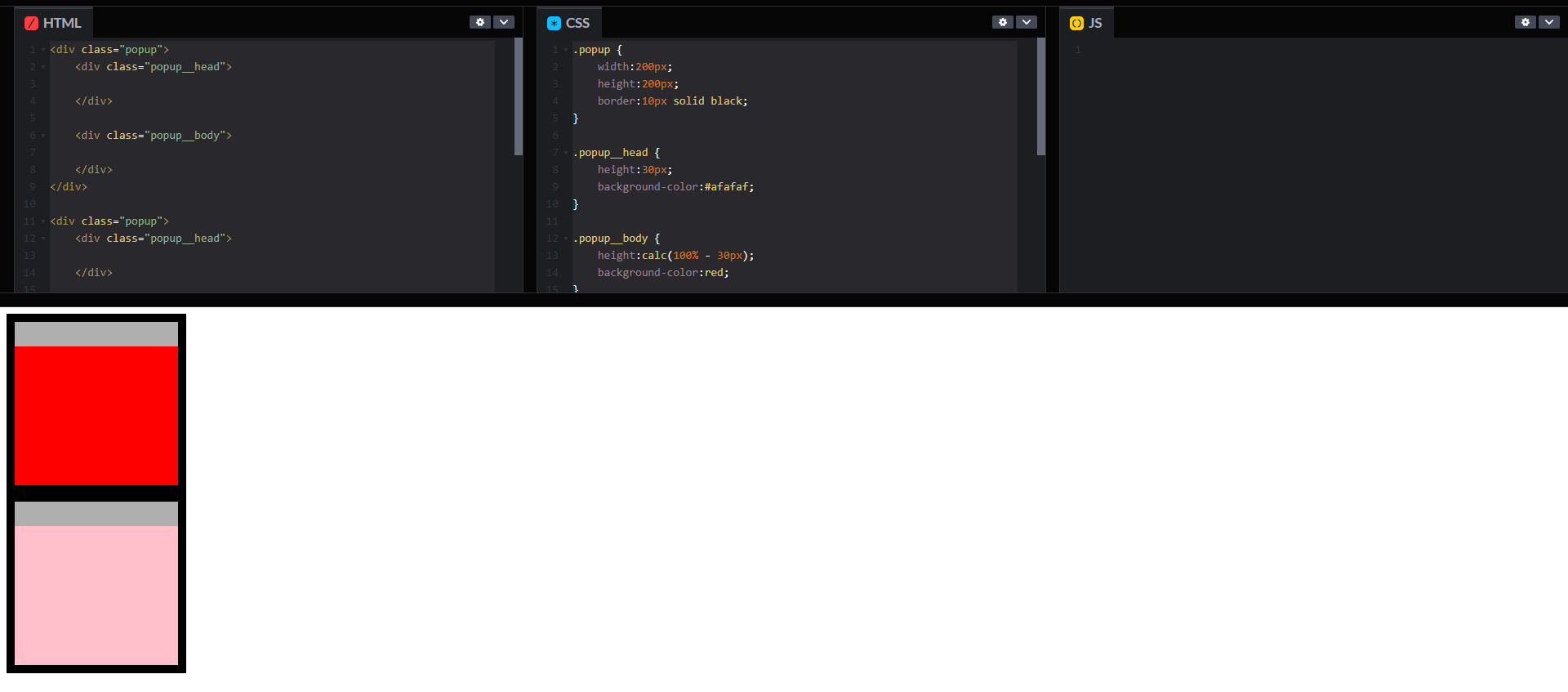This screenshot has width=1568, height=692.
Task: Expand HTML editor dropdown chevron
Action: coord(504,22)
